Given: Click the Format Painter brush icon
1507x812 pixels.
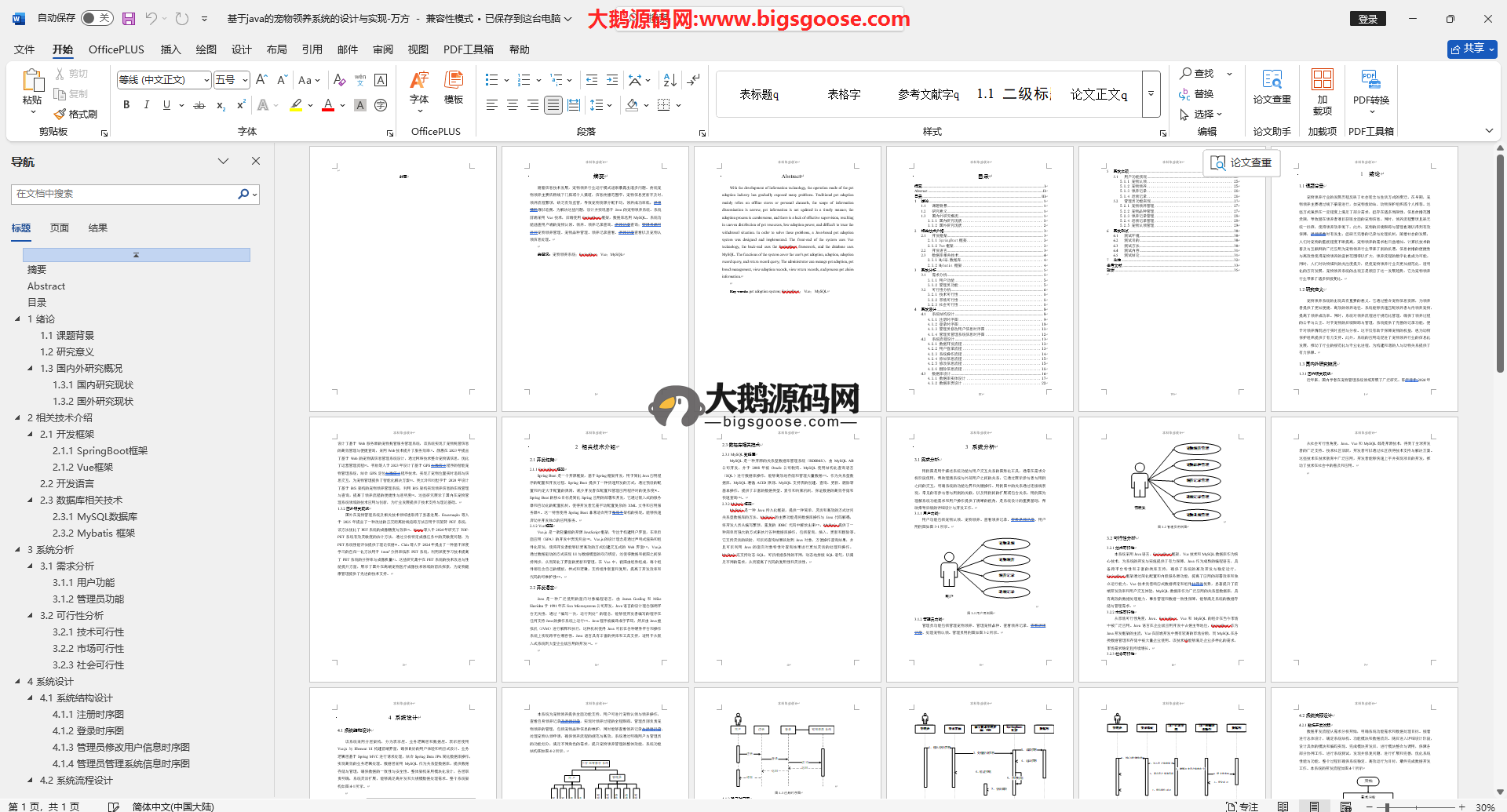Looking at the screenshot, I should click(75, 115).
